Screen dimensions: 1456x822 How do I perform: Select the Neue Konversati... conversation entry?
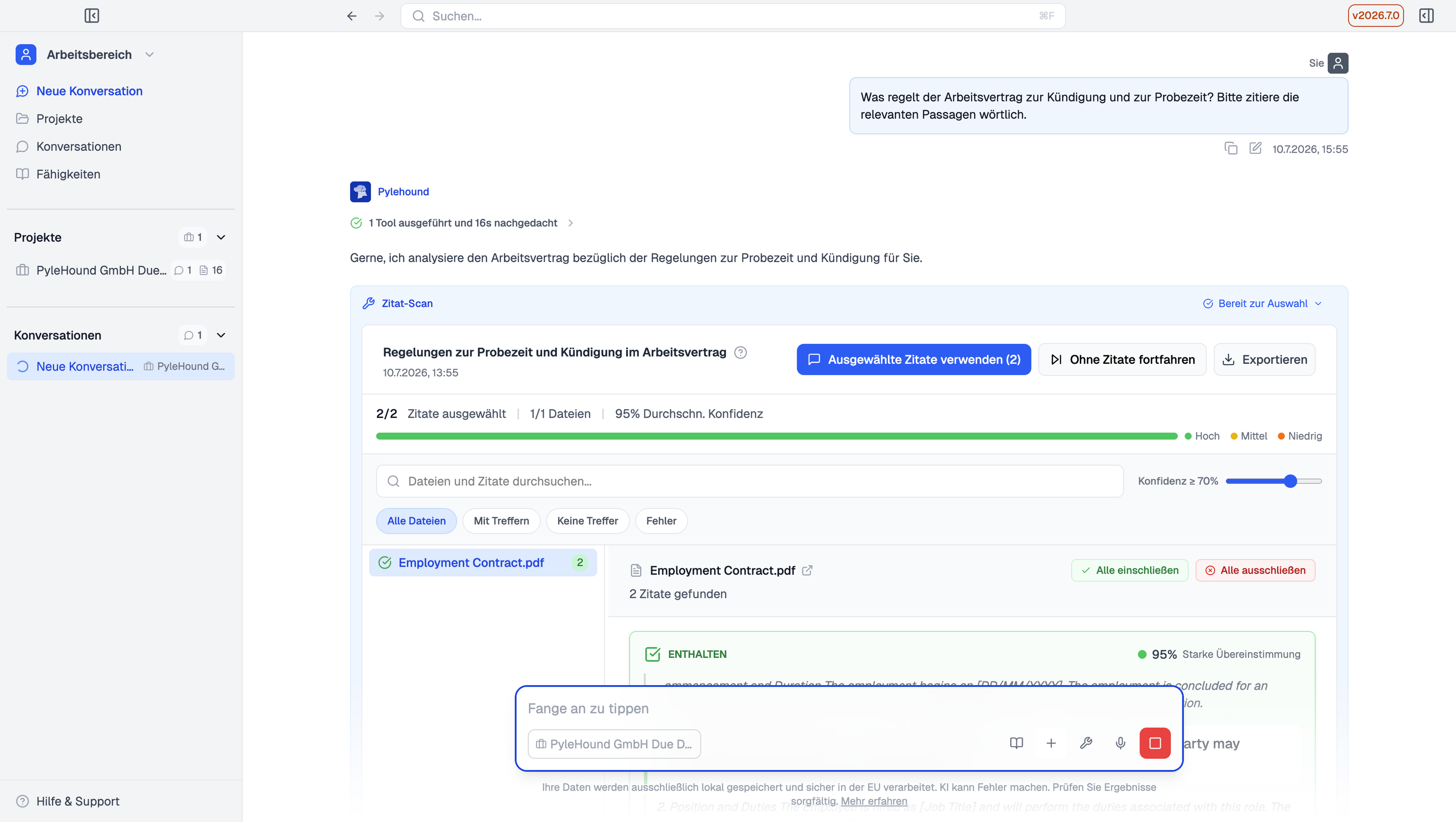[x=121, y=366]
